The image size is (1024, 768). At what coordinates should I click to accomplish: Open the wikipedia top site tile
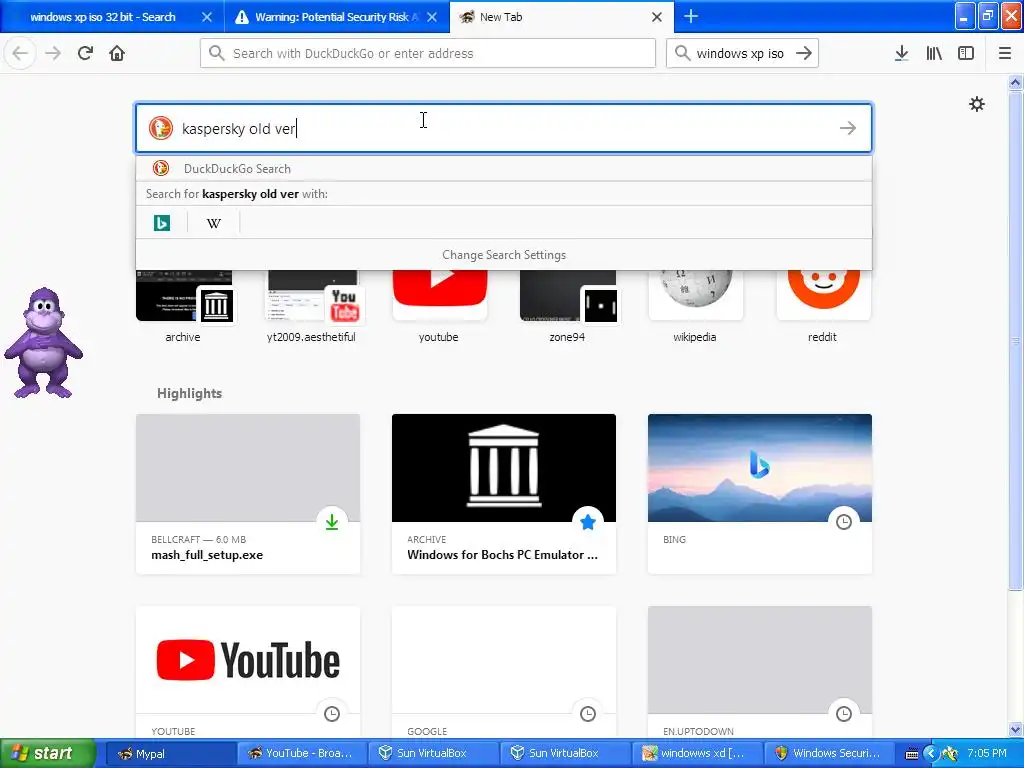click(695, 307)
